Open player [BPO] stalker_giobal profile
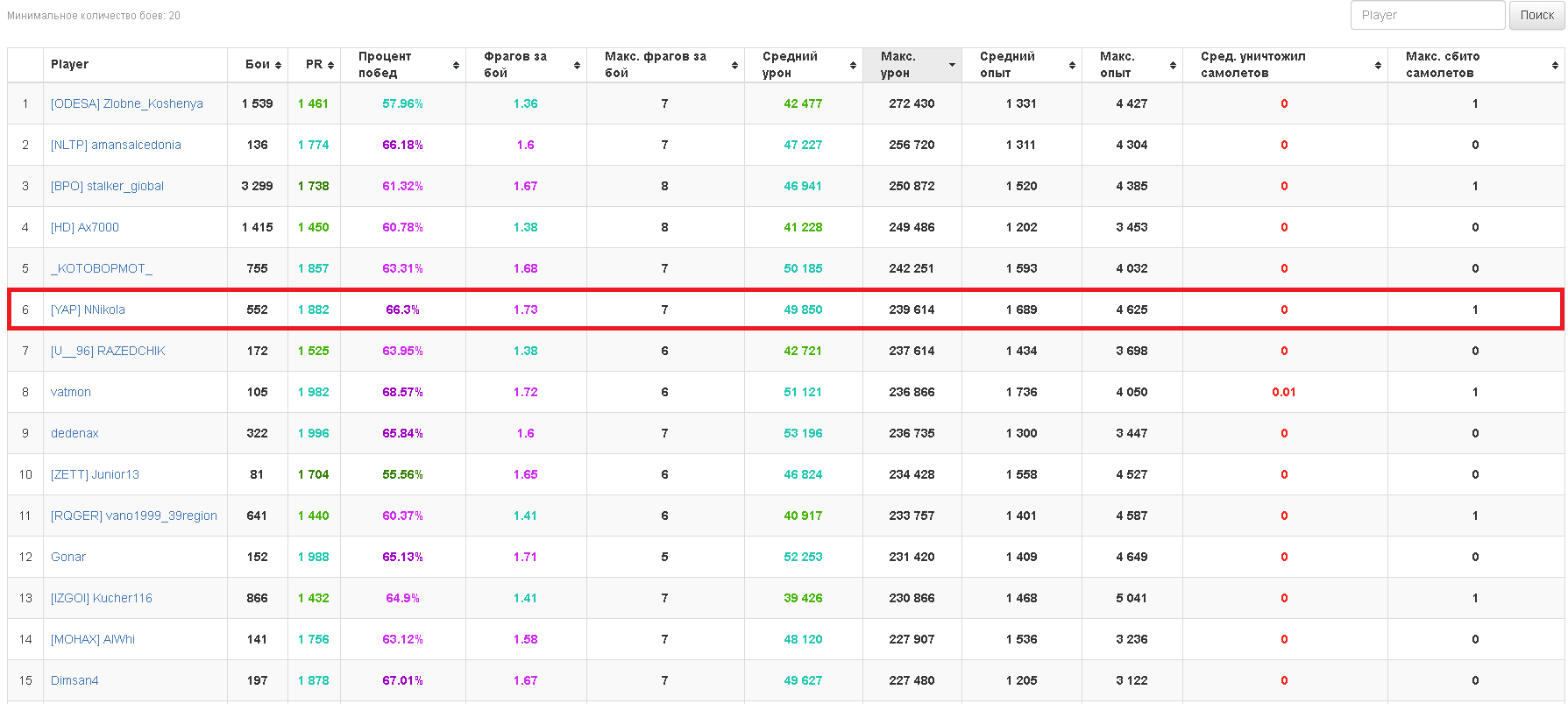This screenshot has height=704, width=1568. coord(107,186)
